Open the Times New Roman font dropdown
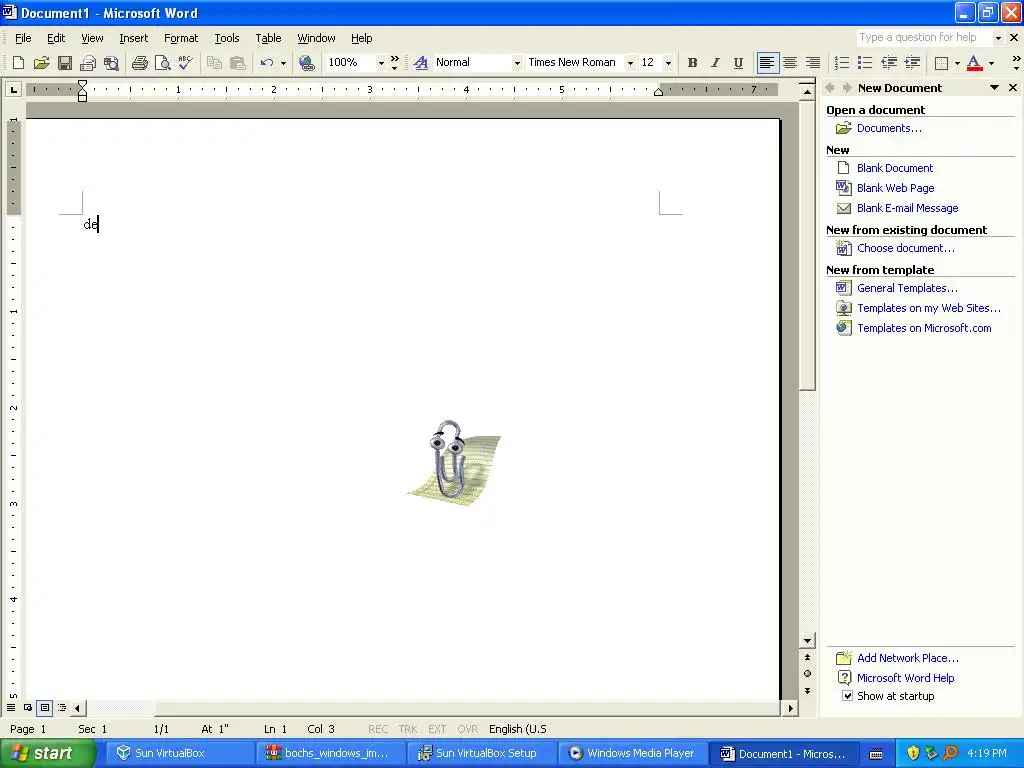1024x768 pixels. click(x=630, y=63)
